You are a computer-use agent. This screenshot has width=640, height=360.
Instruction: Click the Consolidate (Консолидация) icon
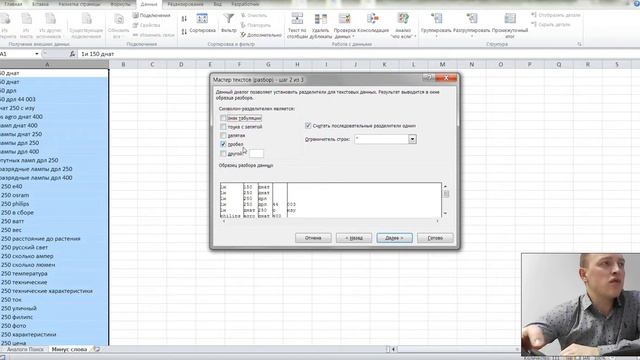(x=373, y=19)
